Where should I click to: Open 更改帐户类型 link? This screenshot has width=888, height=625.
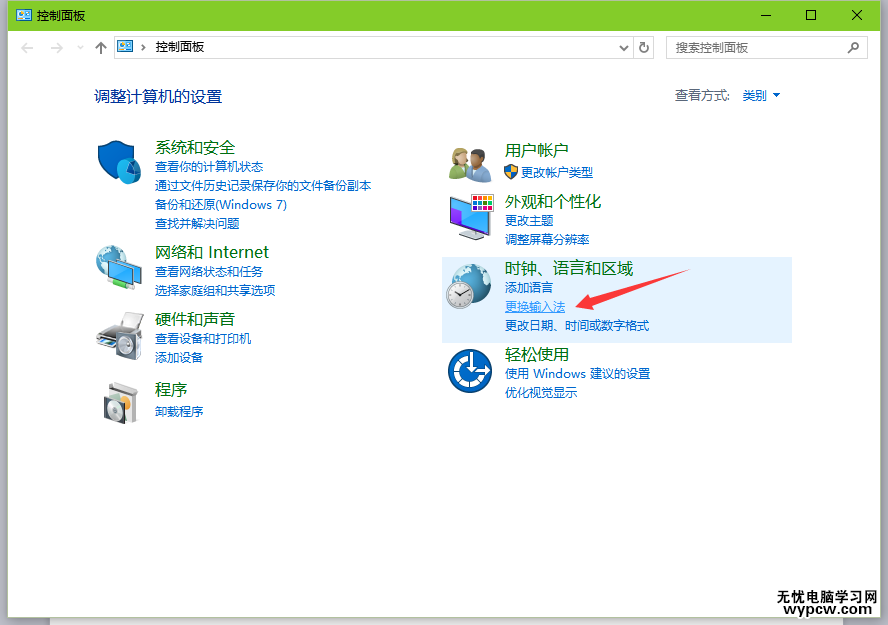[x=557, y=172]
